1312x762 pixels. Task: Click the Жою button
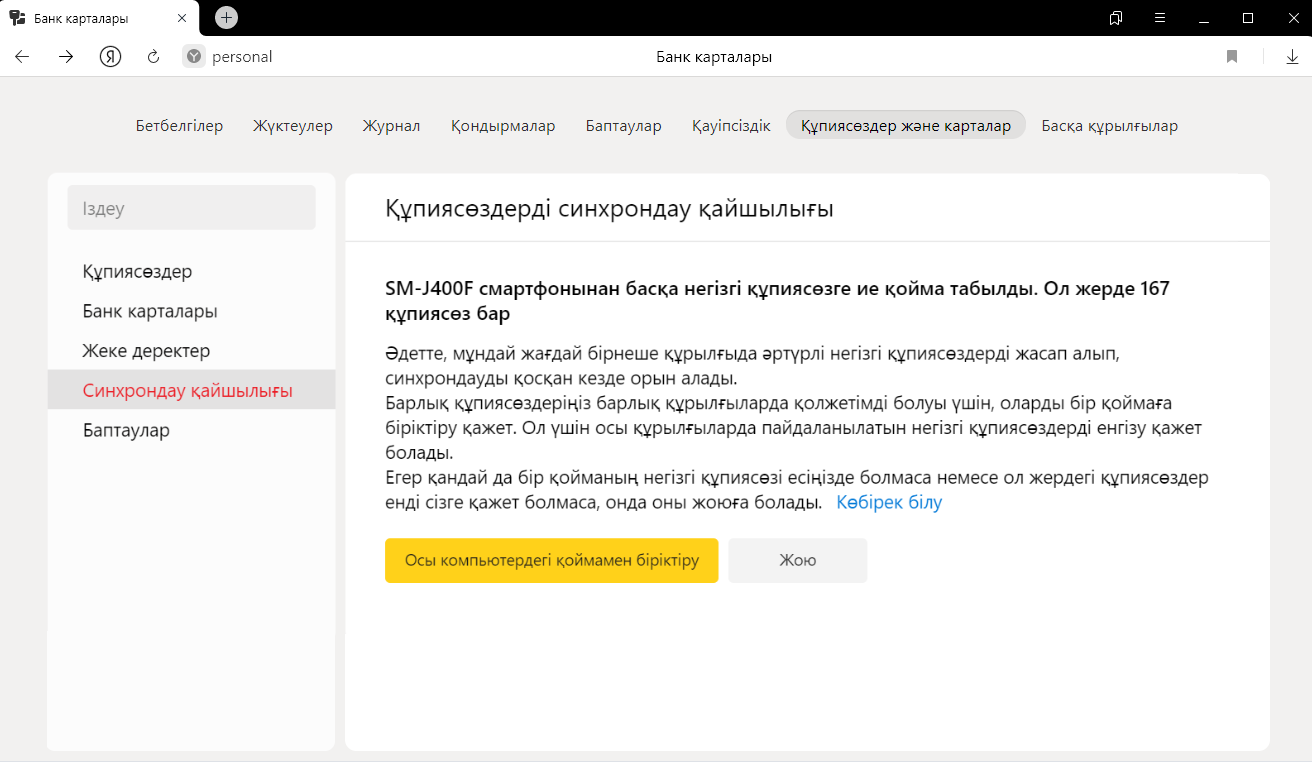coord(797,560)
